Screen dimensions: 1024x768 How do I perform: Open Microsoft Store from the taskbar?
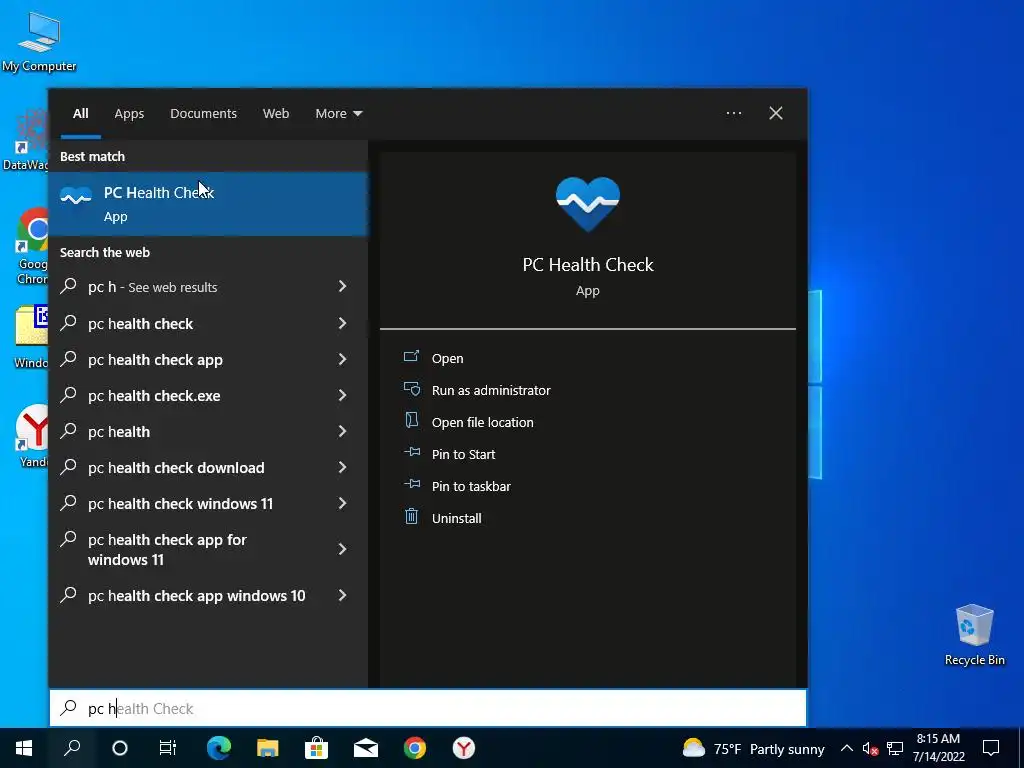tap(316, 748)
